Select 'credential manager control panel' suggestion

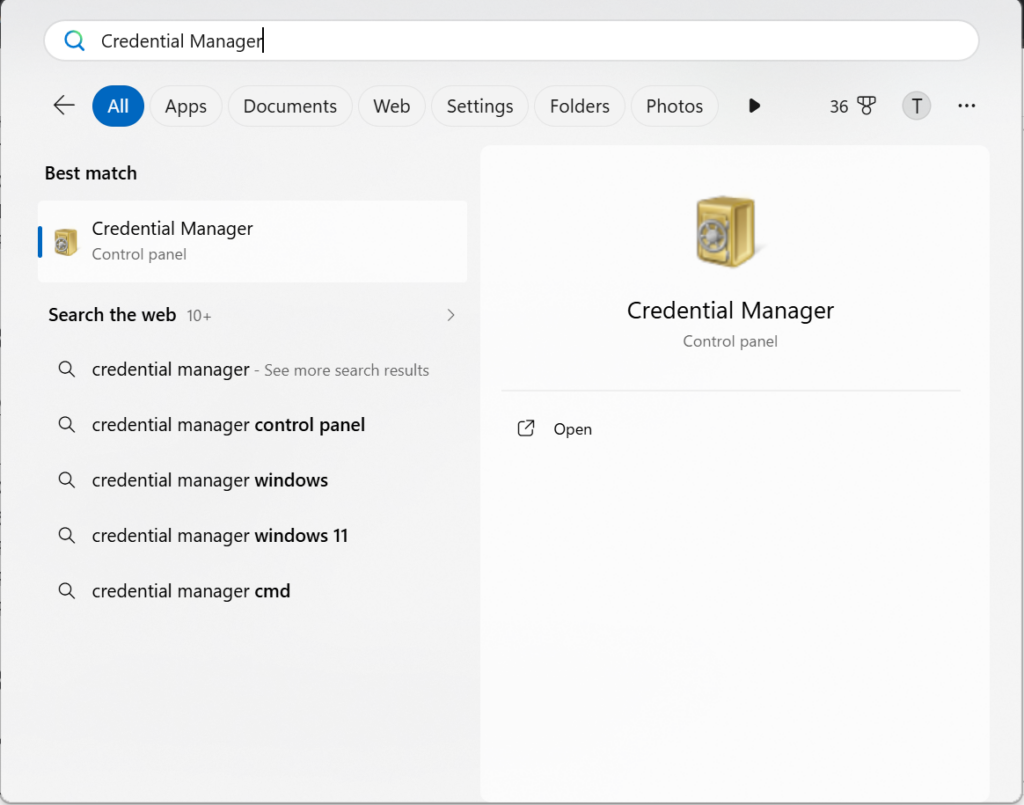tap(252, 425)
